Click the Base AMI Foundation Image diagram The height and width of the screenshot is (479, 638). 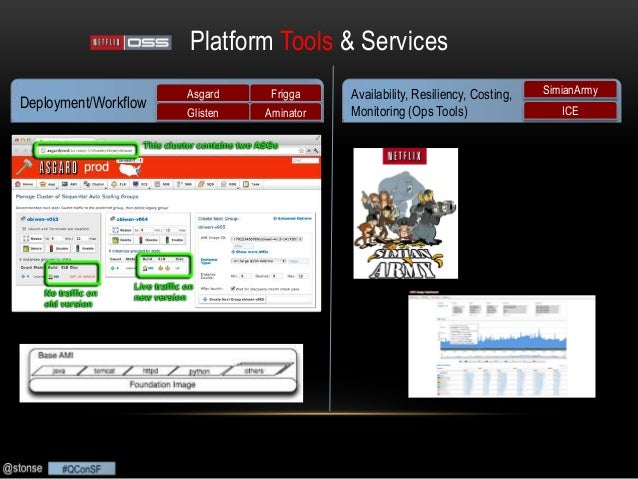click(161, 373)
